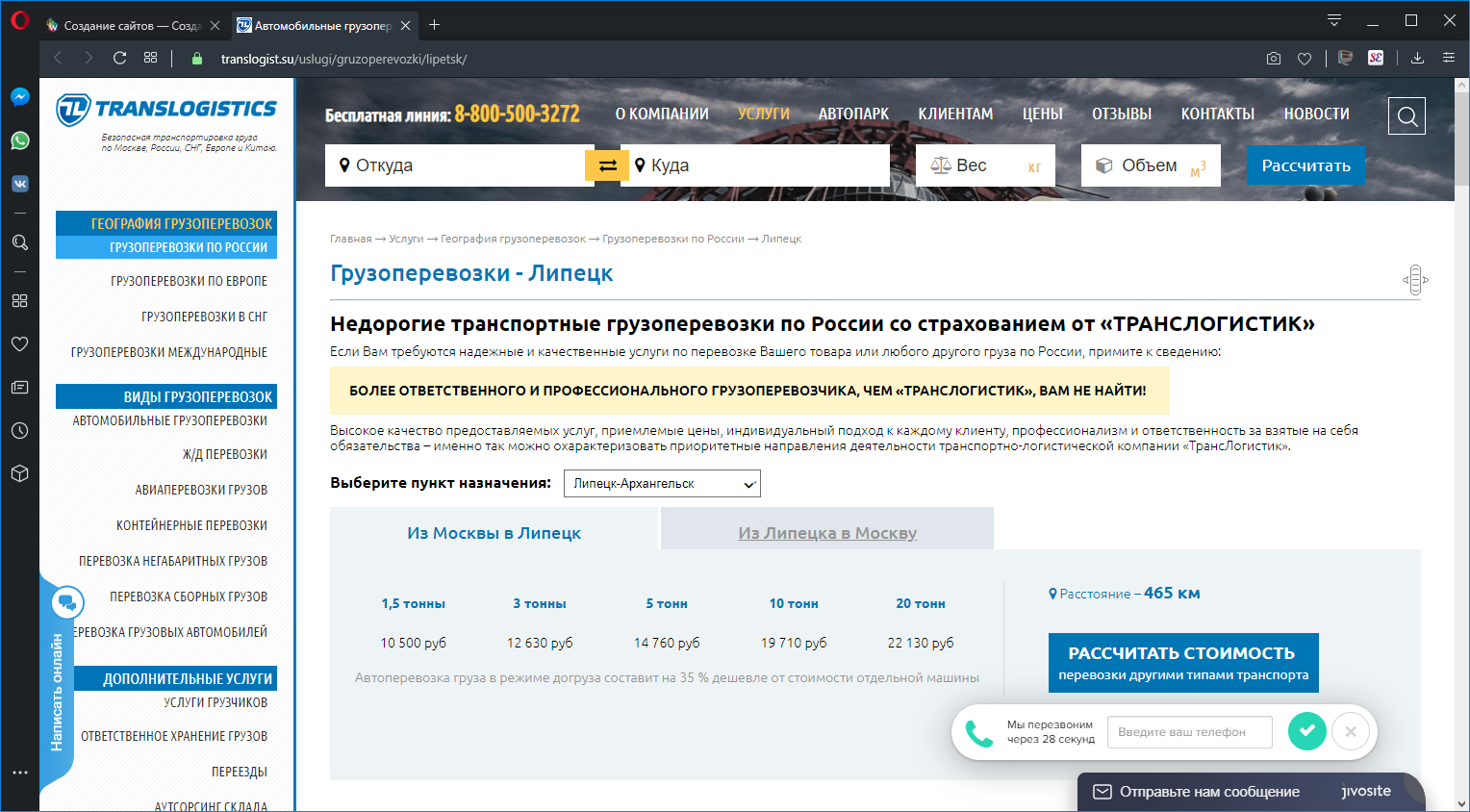
Task: Open the 'Отзывы' menu
Action: click(x=1122, y=114)
